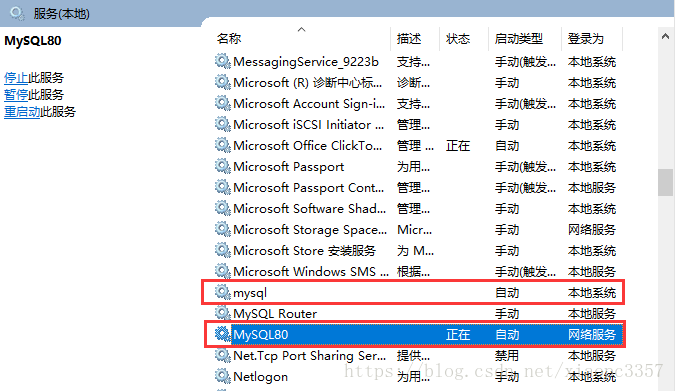Viewport: 675px width, 391px height.
Task: Click the scrollbar up arrow
Action: pyautogui.click(x=665, y=37)
